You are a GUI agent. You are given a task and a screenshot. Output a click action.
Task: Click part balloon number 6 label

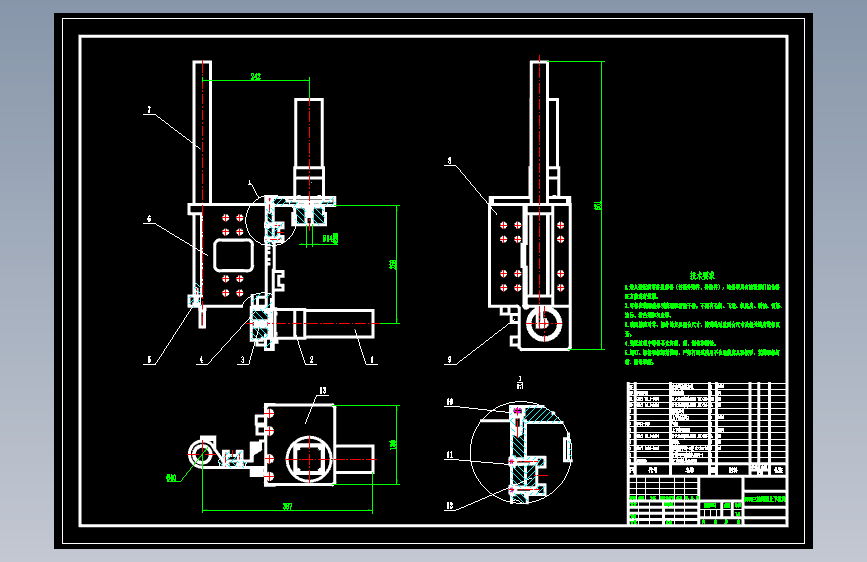[149, 219]
